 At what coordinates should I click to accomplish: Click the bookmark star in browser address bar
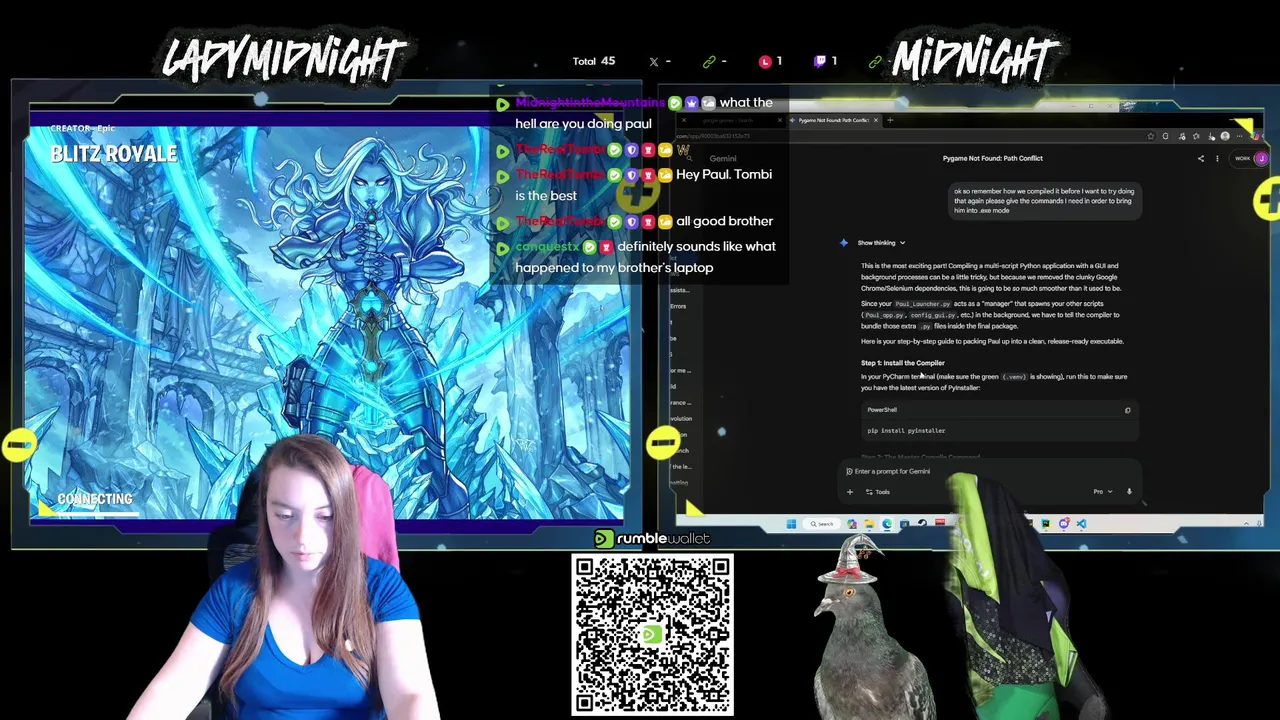tap(1151, 136)
